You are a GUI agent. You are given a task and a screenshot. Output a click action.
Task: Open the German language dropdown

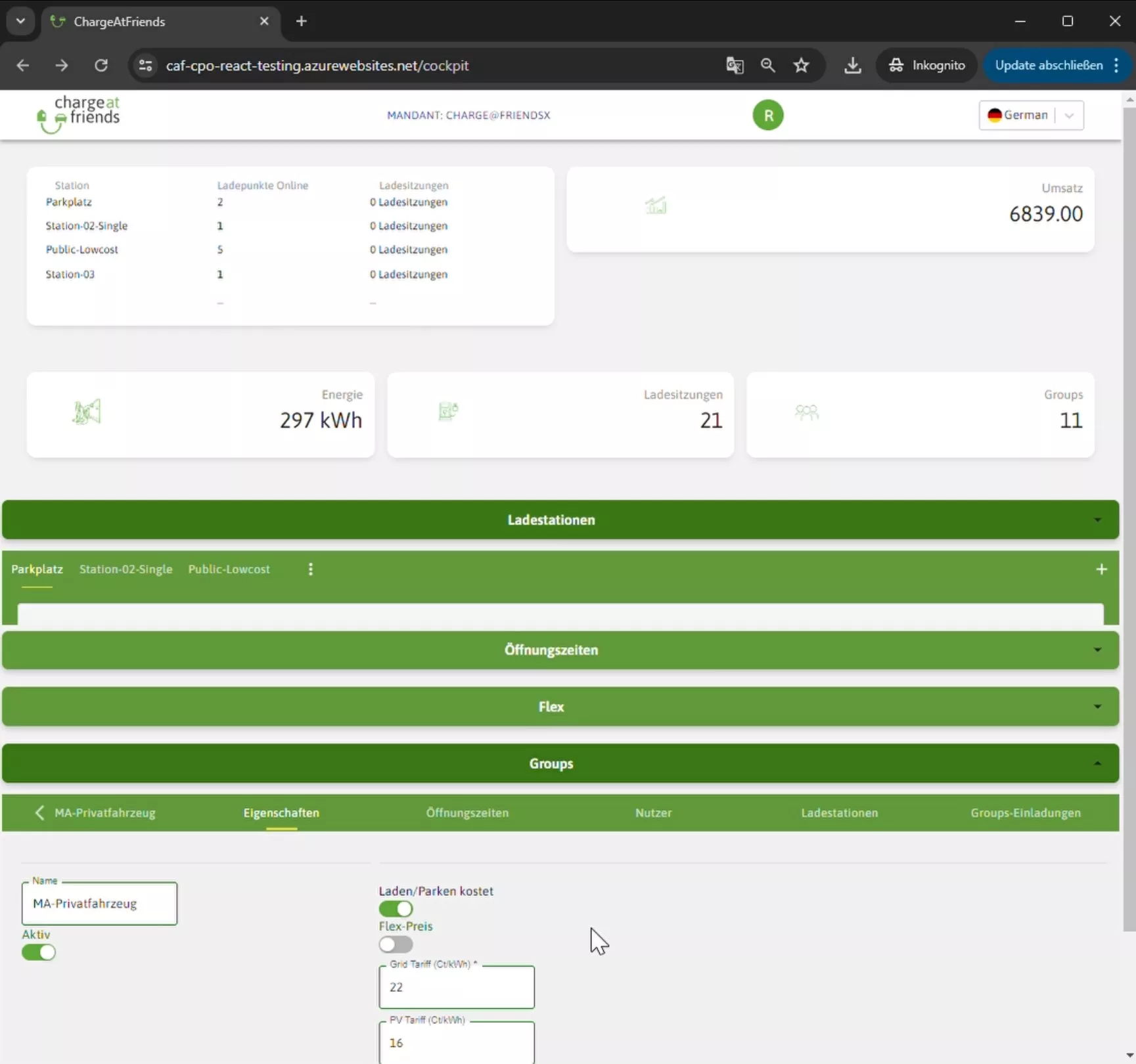[1030, 116]
